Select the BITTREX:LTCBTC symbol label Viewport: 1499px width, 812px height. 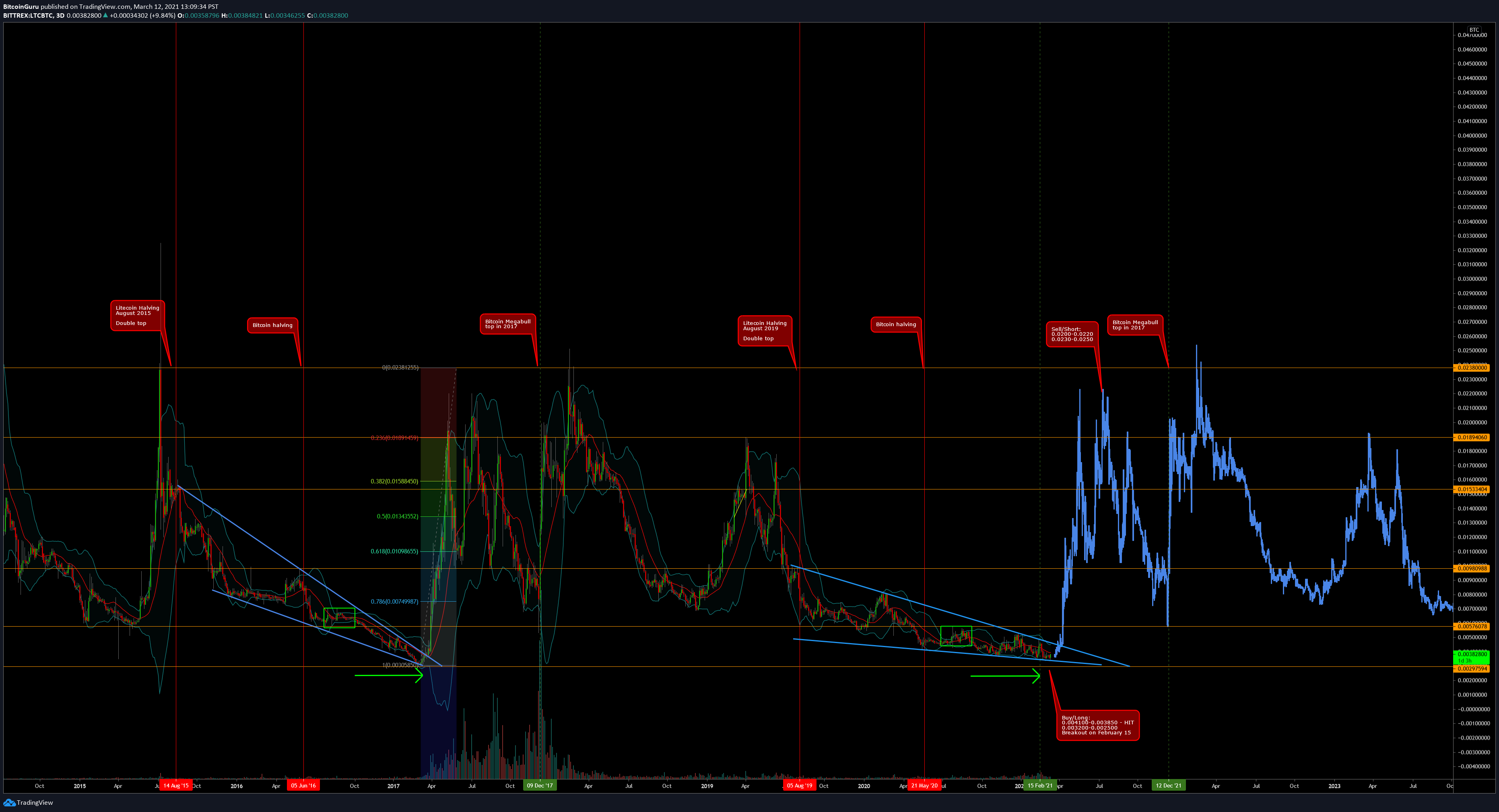coord(28,16)
